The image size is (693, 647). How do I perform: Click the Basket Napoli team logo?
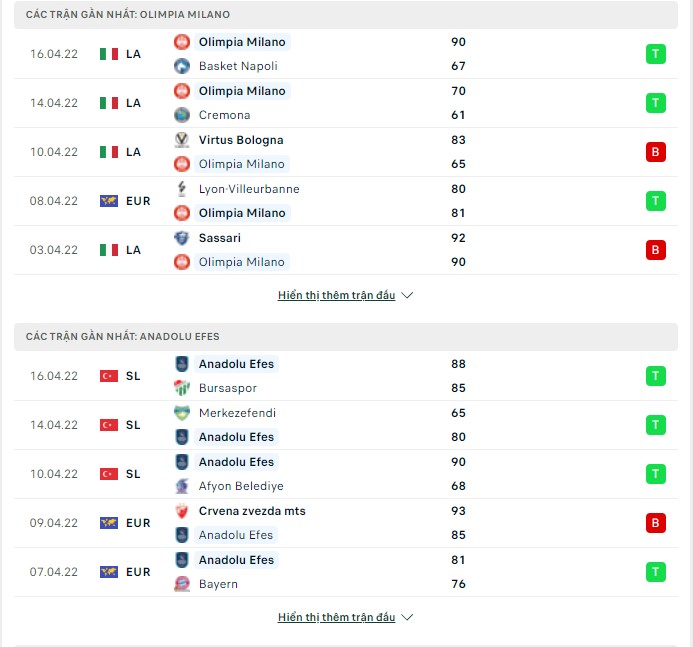coord(182,66)
